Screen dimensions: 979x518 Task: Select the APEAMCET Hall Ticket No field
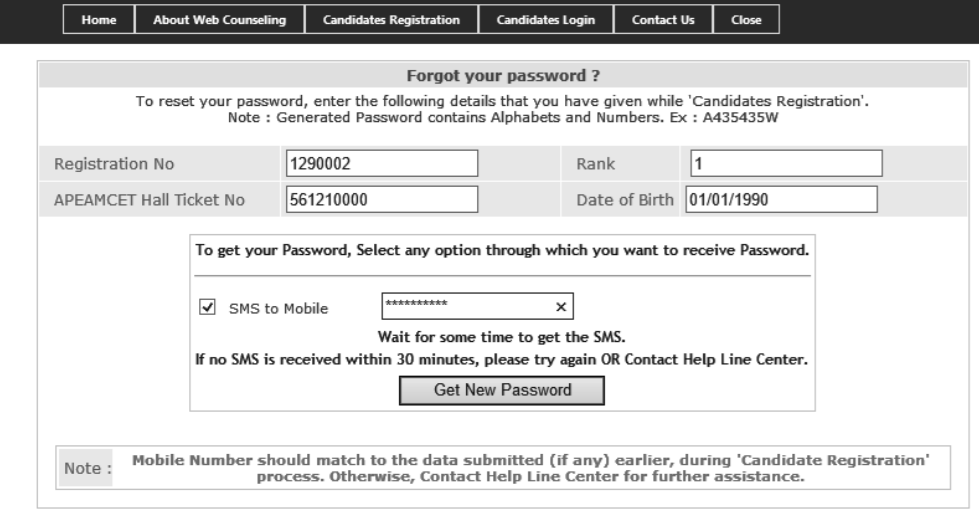pyautogui.click(x=381, y=199)
